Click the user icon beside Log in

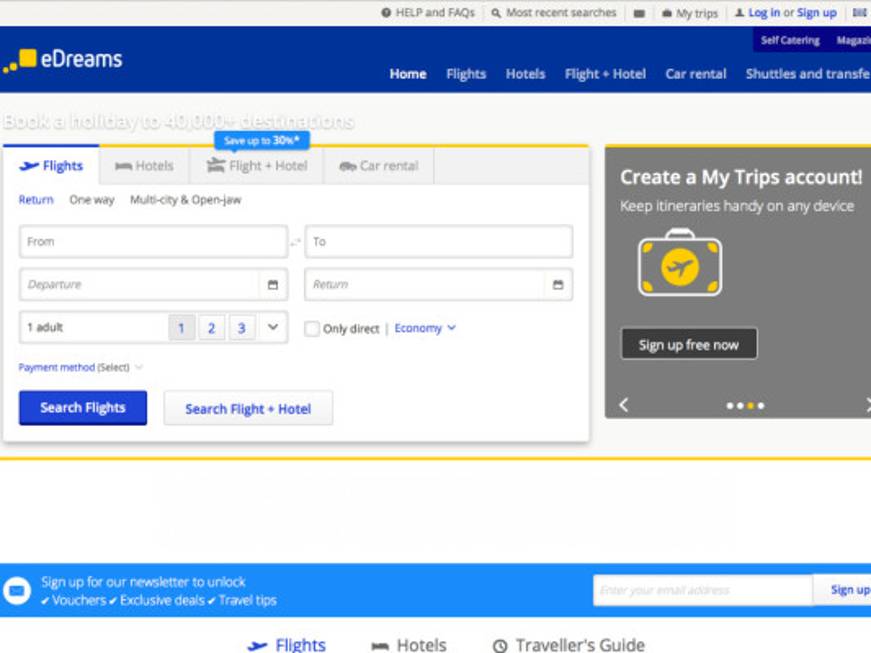[739, 12]
